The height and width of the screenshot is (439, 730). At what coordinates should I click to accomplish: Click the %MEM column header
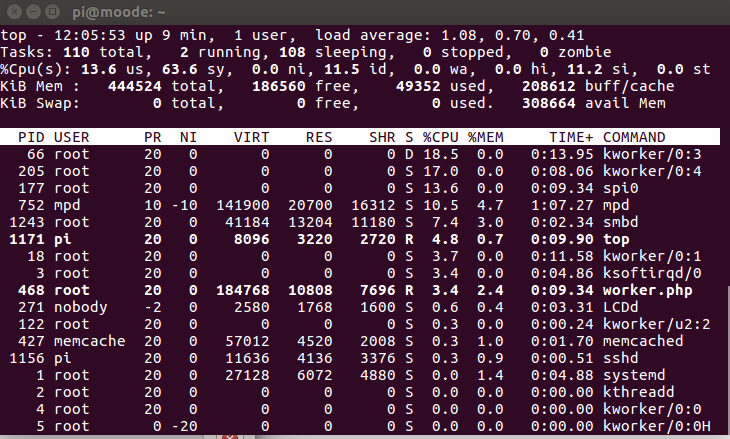[486, 137]
